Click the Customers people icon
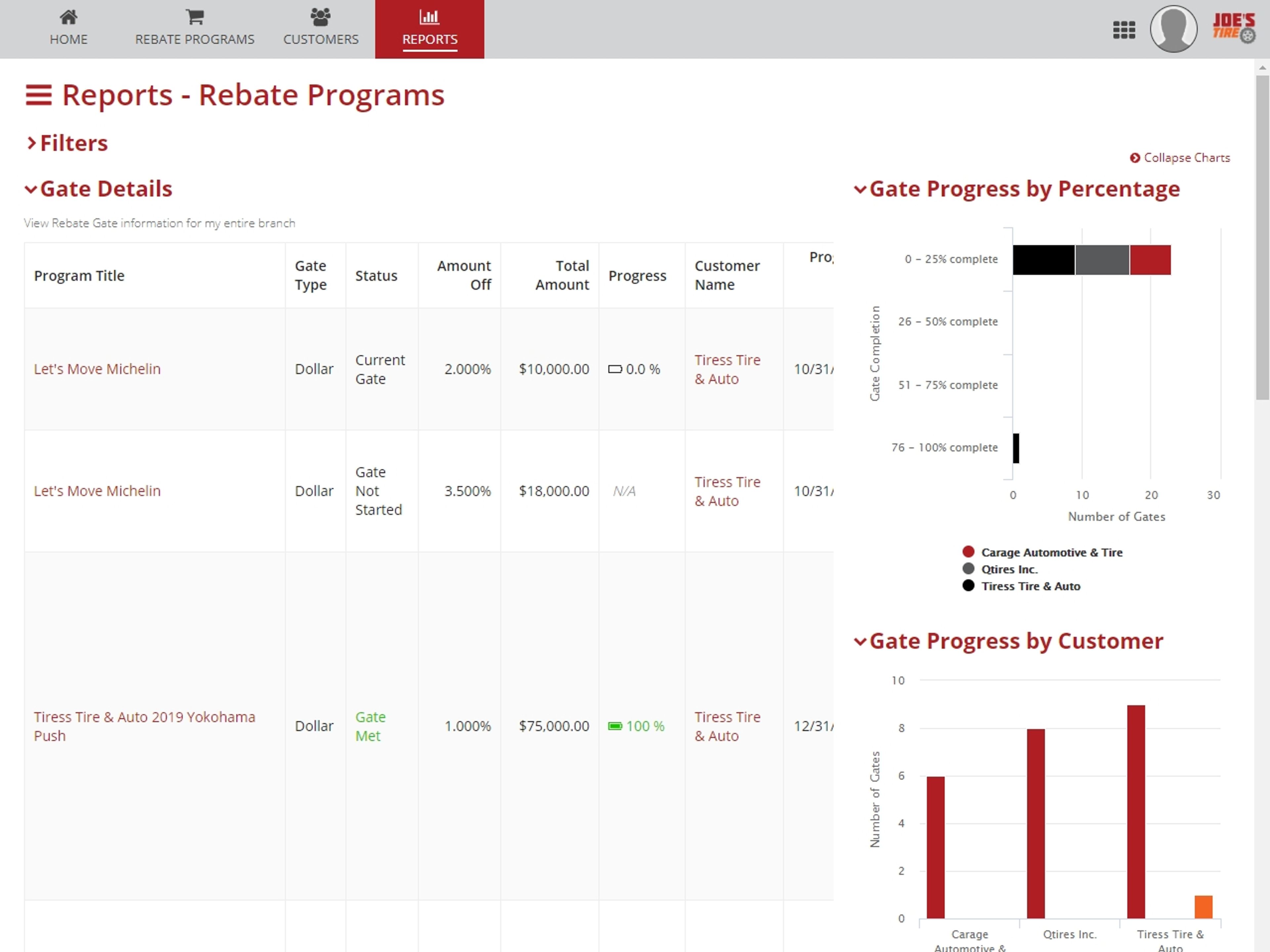This screenshot has width=1270, height=952. [x=320, y=17]
